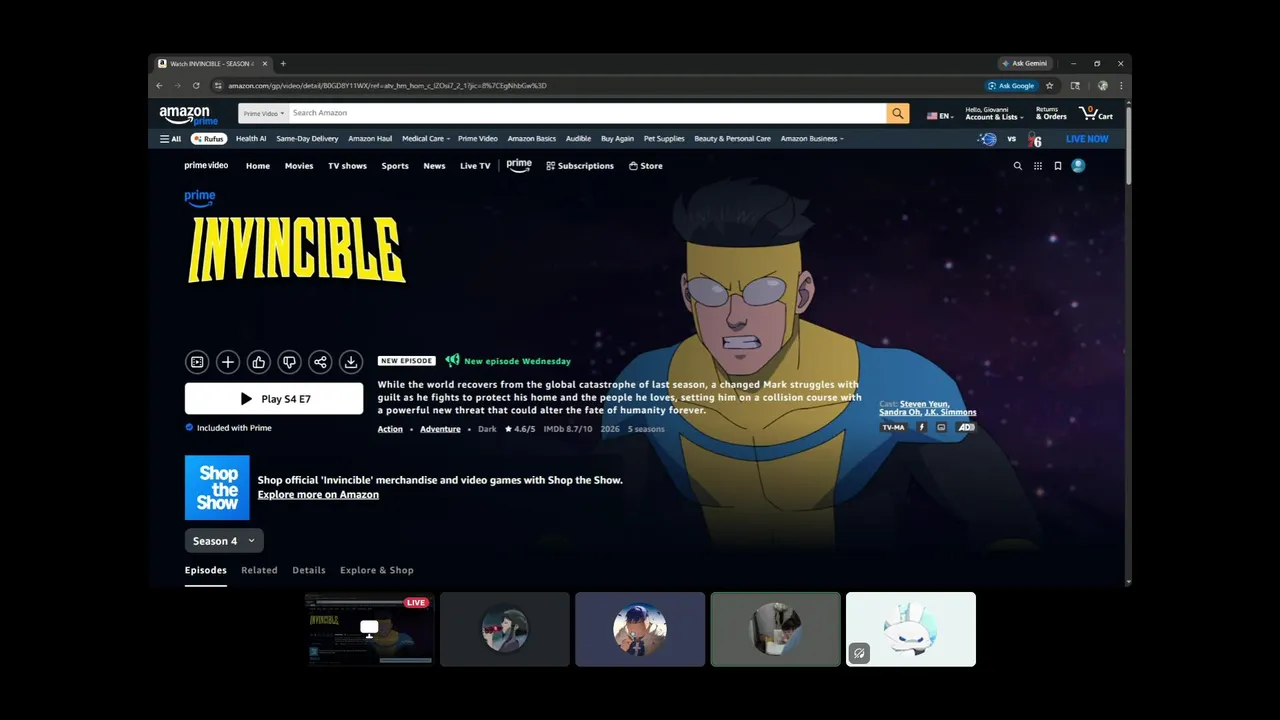Open the Prime Video search category dropdown

tap(264, 113)
